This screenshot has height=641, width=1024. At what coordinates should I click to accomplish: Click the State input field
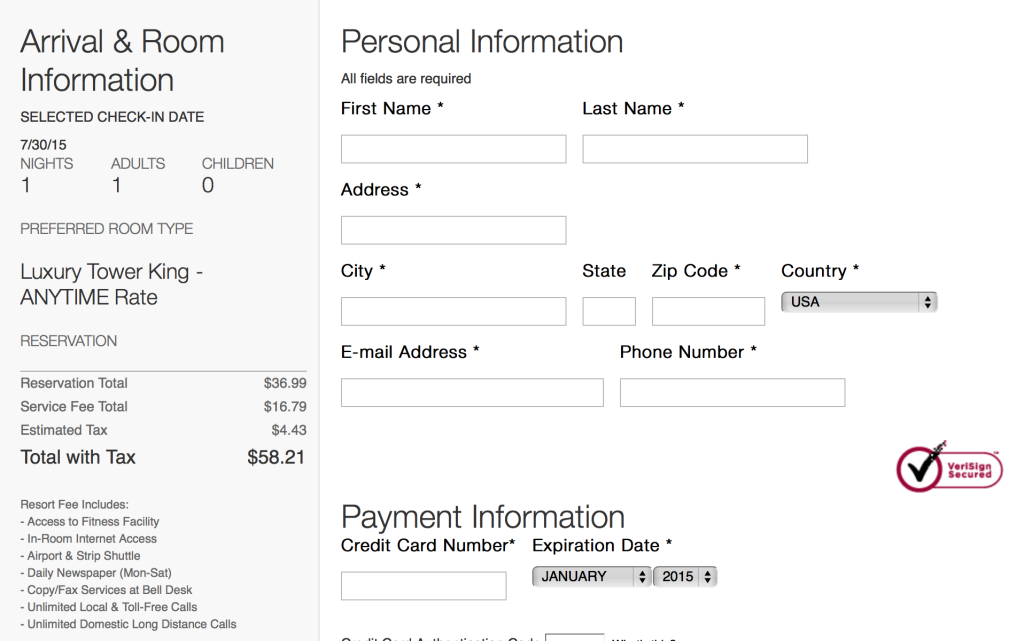(608, 311)
